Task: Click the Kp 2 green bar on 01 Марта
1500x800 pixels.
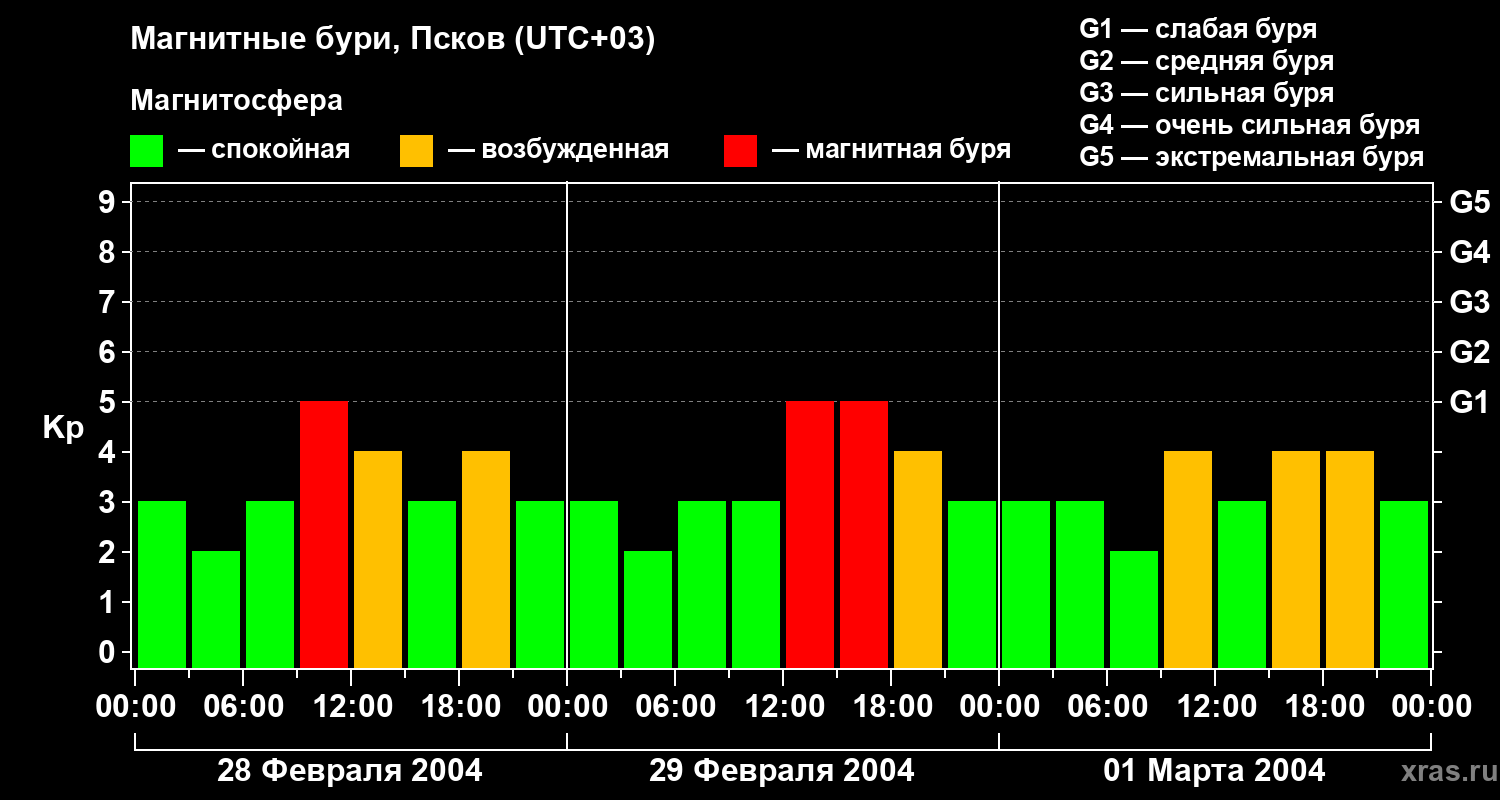Action: (1134, 610)
